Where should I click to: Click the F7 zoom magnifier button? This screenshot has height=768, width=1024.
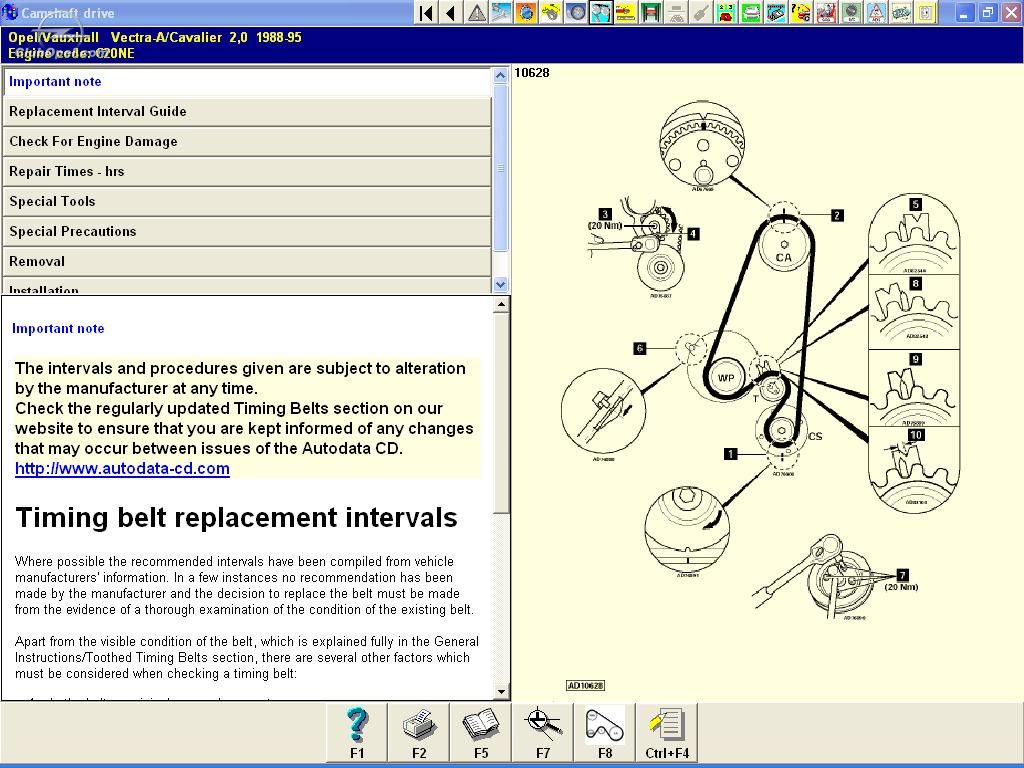pos(543,733)
